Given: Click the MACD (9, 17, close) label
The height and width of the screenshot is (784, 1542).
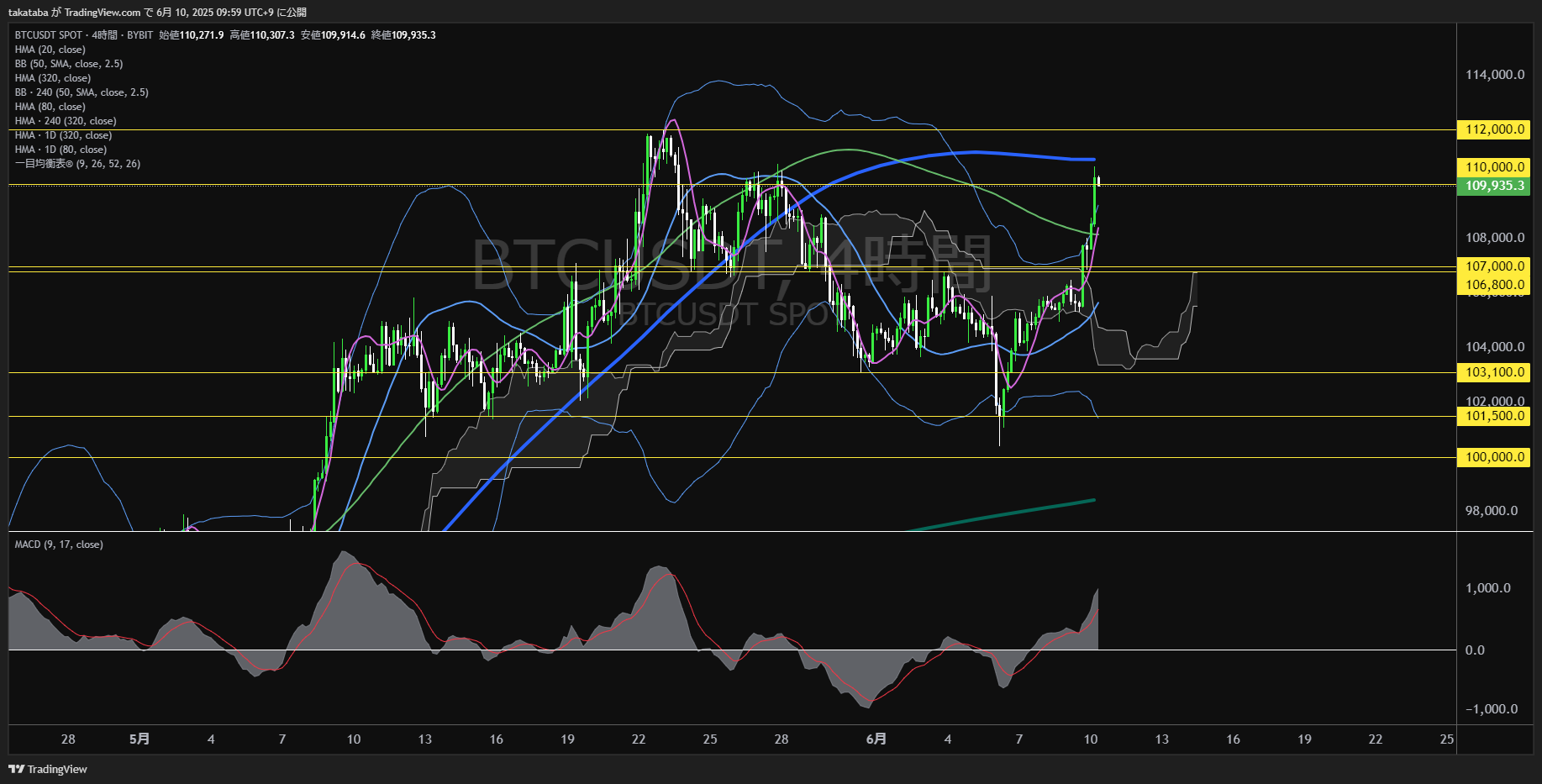Looking at the screenshot, I should click(x=59, y=545).
